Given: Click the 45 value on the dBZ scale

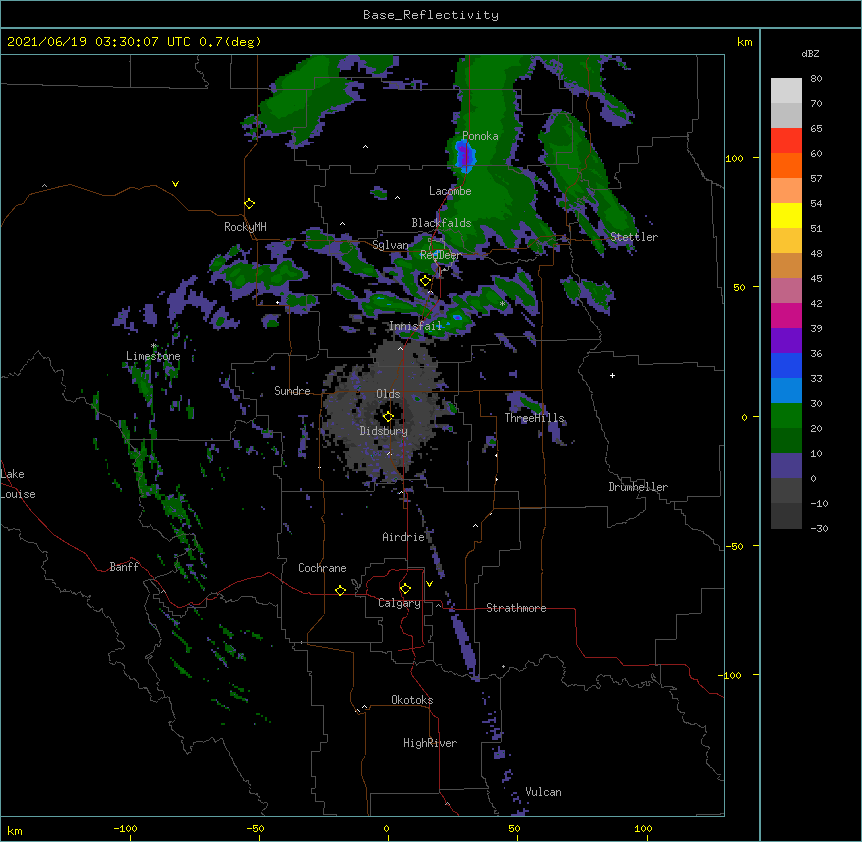Looking at the screenshot, I should coord(816,278).
